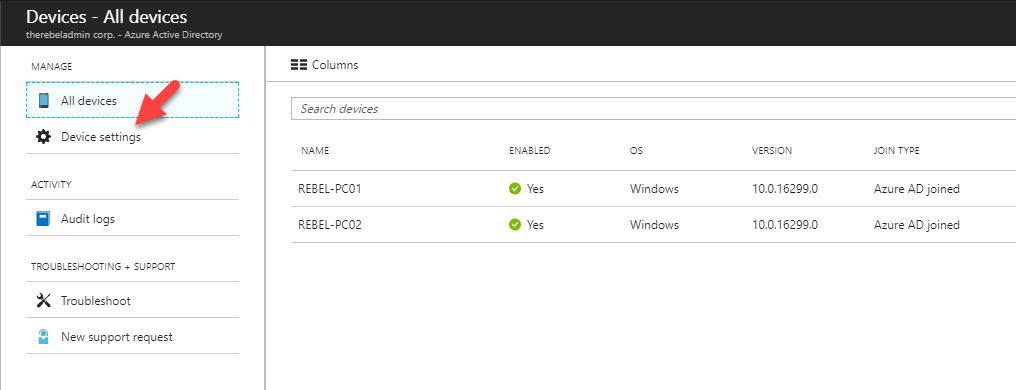Select the REBEL-PC02 device name

[329, 225]
